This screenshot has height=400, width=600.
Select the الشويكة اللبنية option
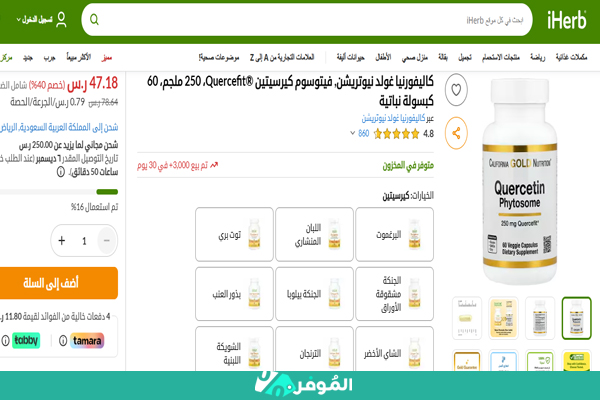coord(234,349)
